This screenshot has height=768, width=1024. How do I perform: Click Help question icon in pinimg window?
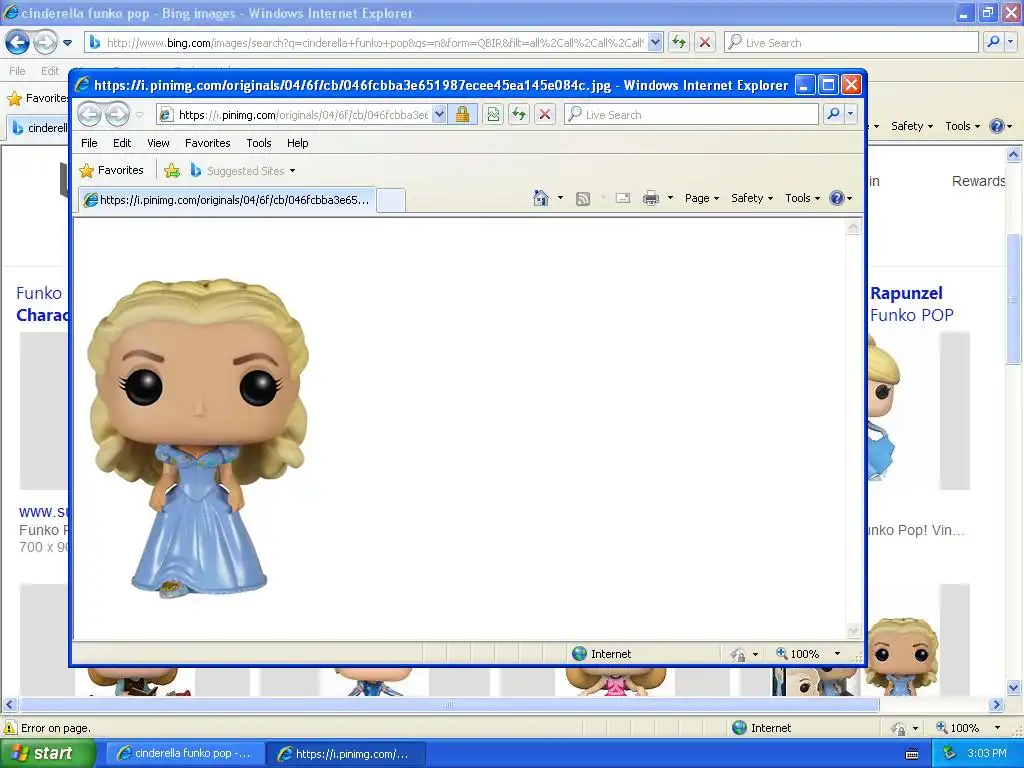(837, 198)
